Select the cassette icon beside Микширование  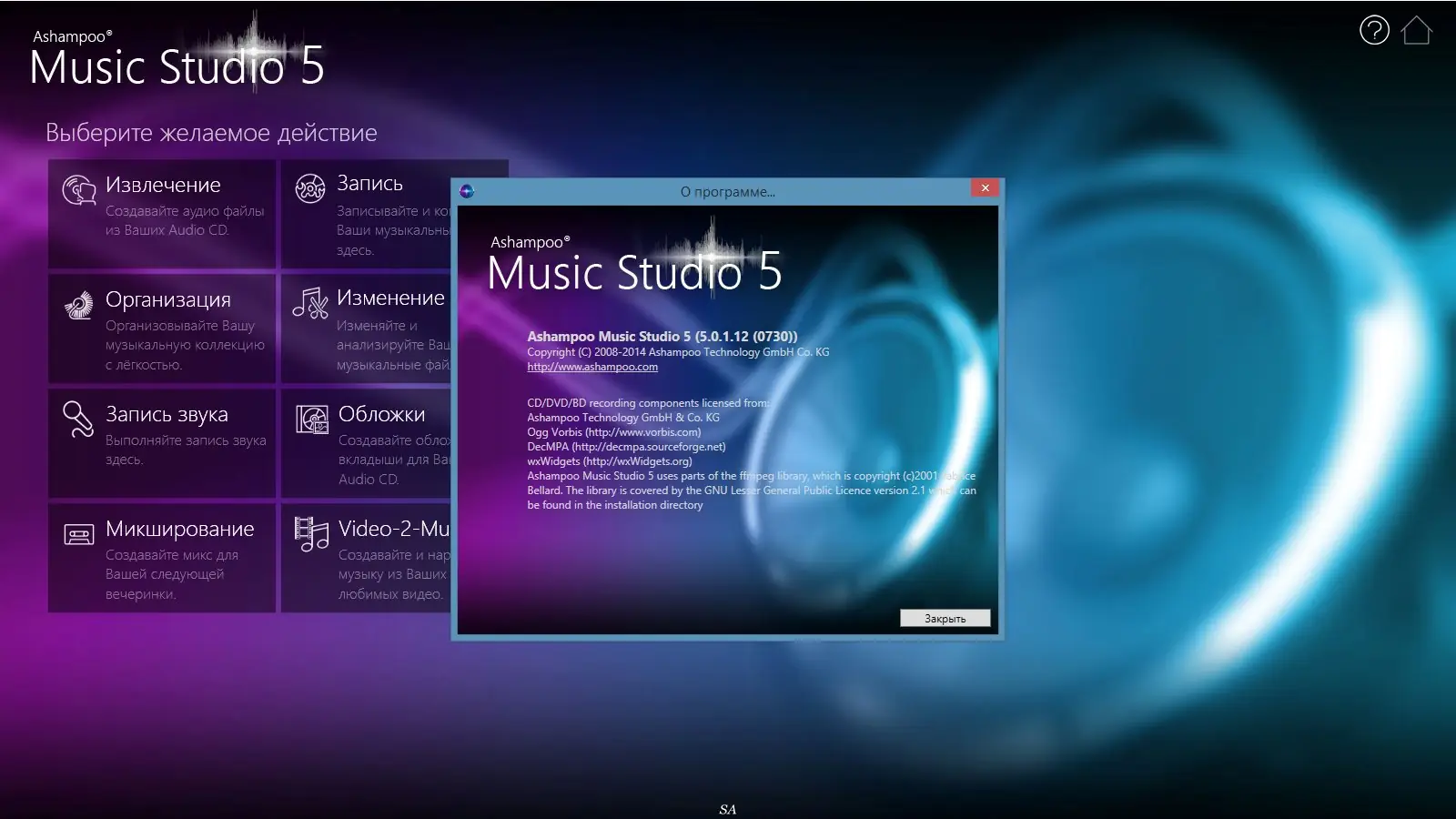[x=80, y=534]
